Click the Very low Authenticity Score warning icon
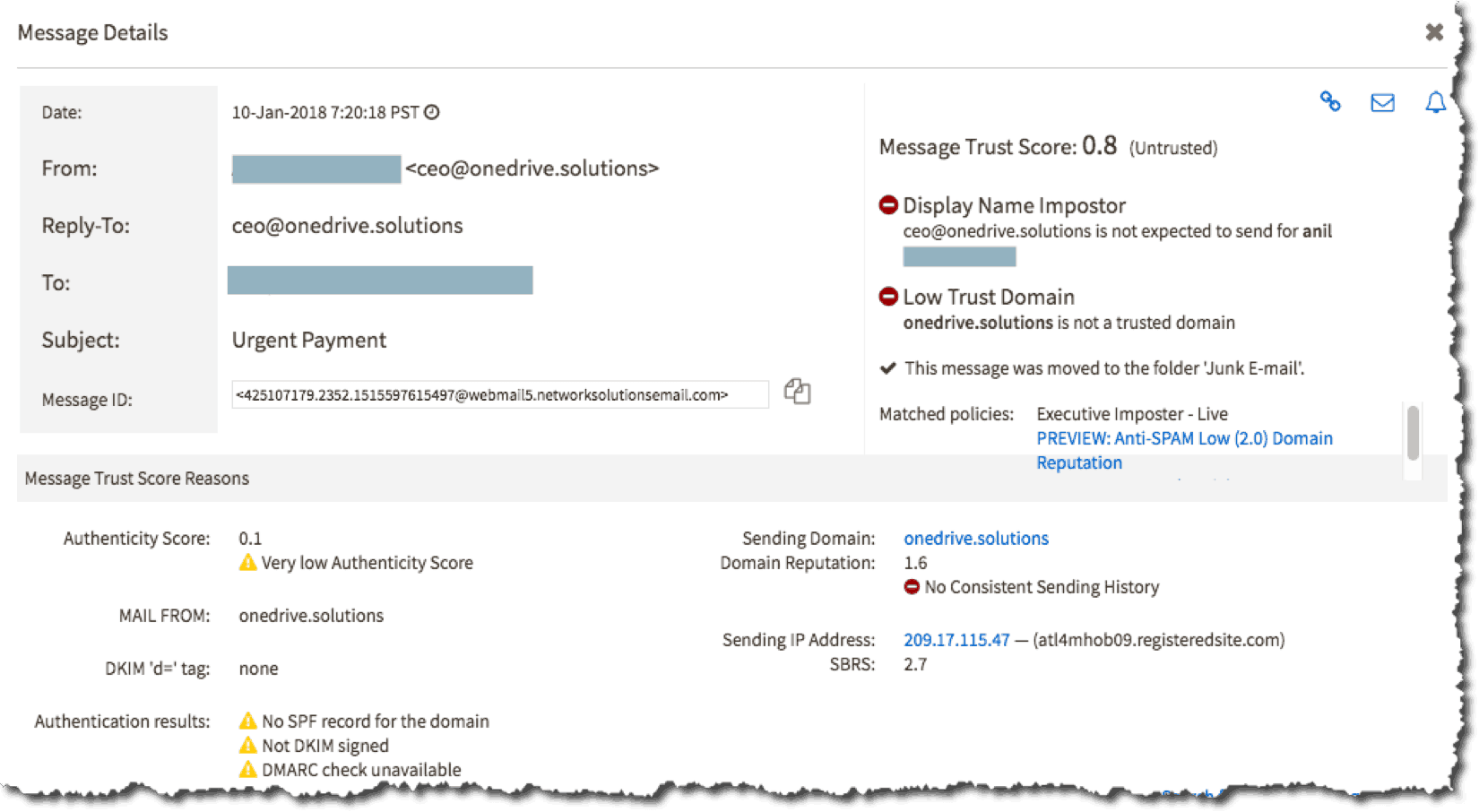1479x812 pixels. (x=248, y=563)
